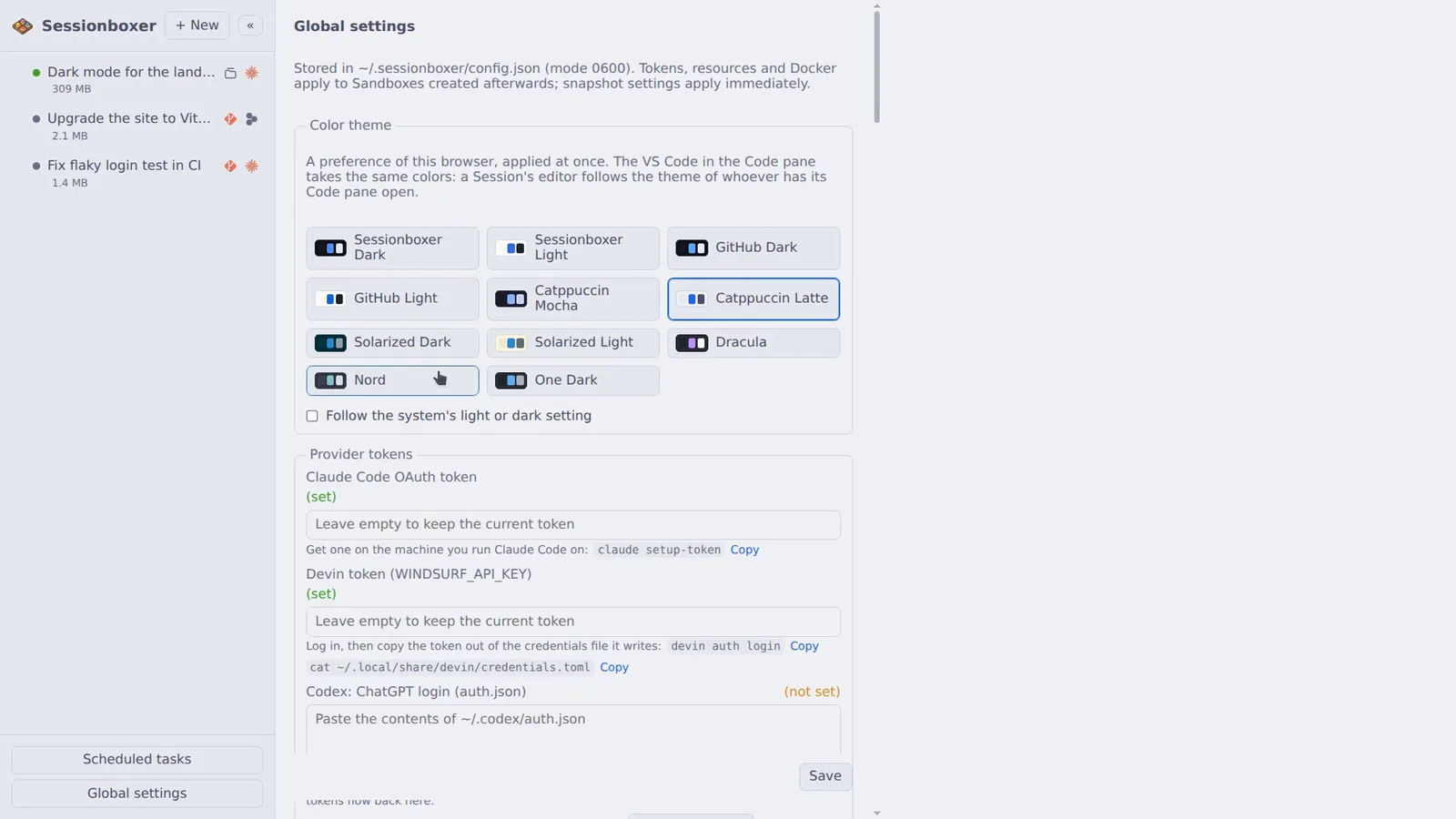Click the git icon on Upgrade the site session
Screen dimensions: 1456x819
[x=230, y=119]
